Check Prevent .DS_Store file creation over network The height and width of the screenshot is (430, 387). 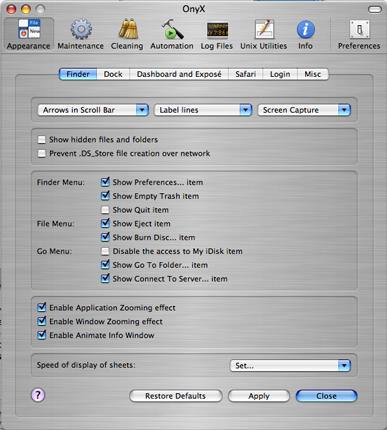(x=42, y=153)
